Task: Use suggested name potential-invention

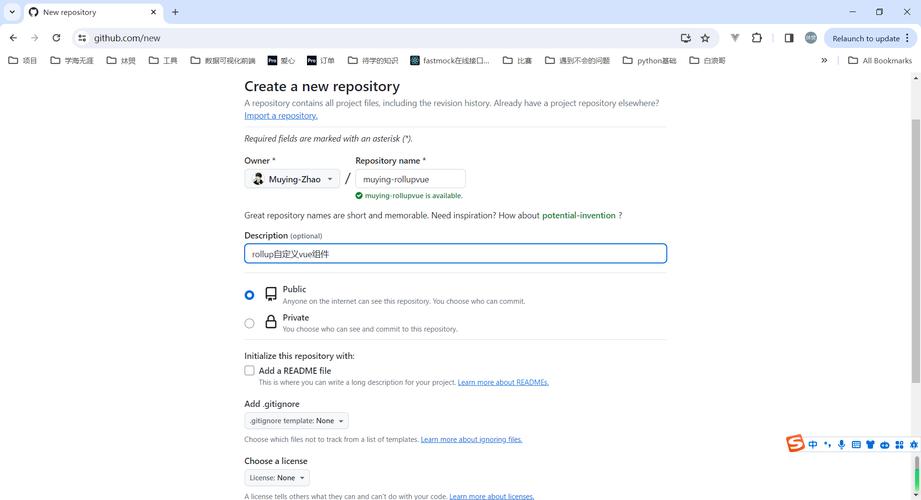Action: 579,216
